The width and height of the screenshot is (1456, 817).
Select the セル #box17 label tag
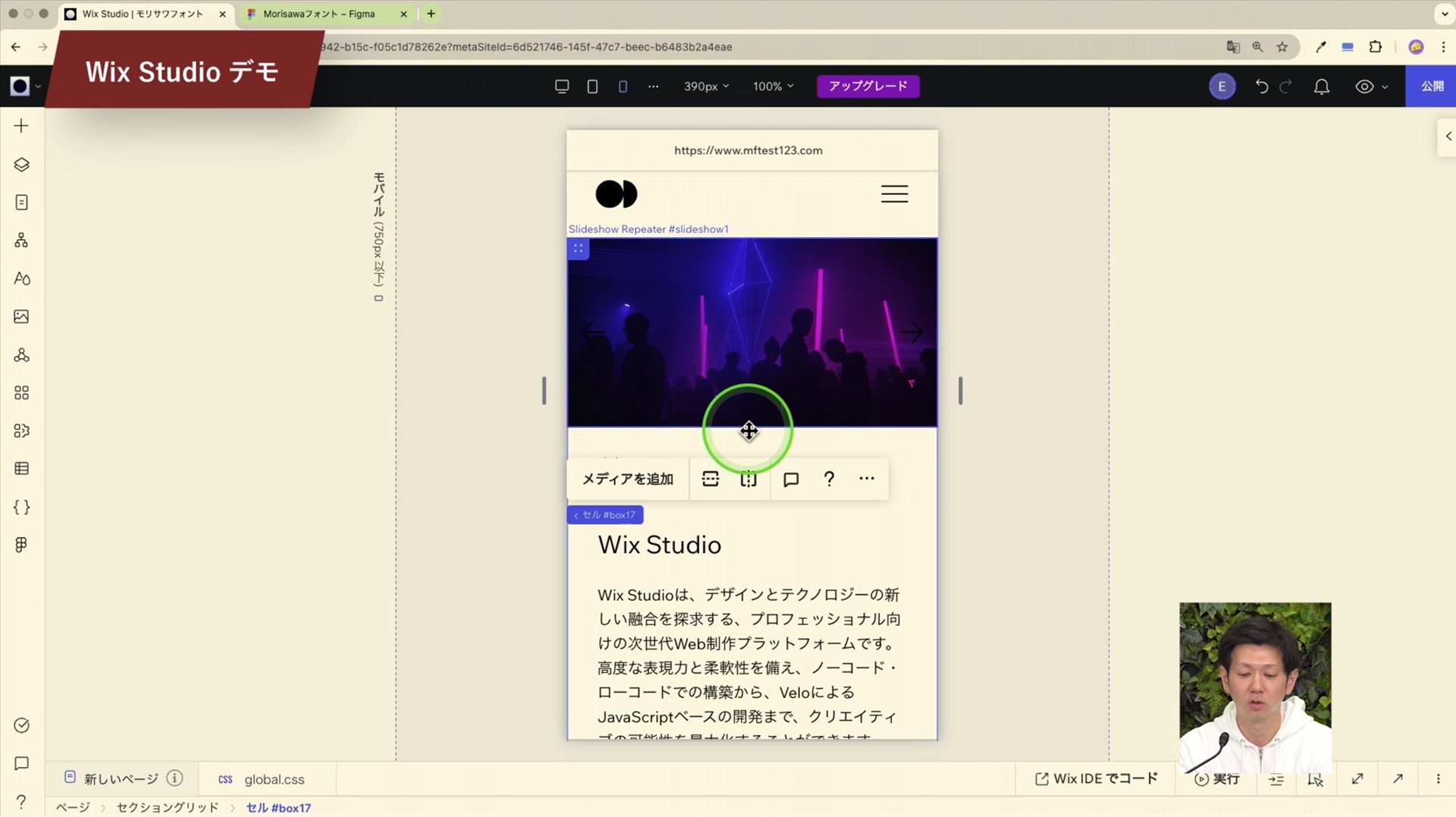click(x=605, y=515)
